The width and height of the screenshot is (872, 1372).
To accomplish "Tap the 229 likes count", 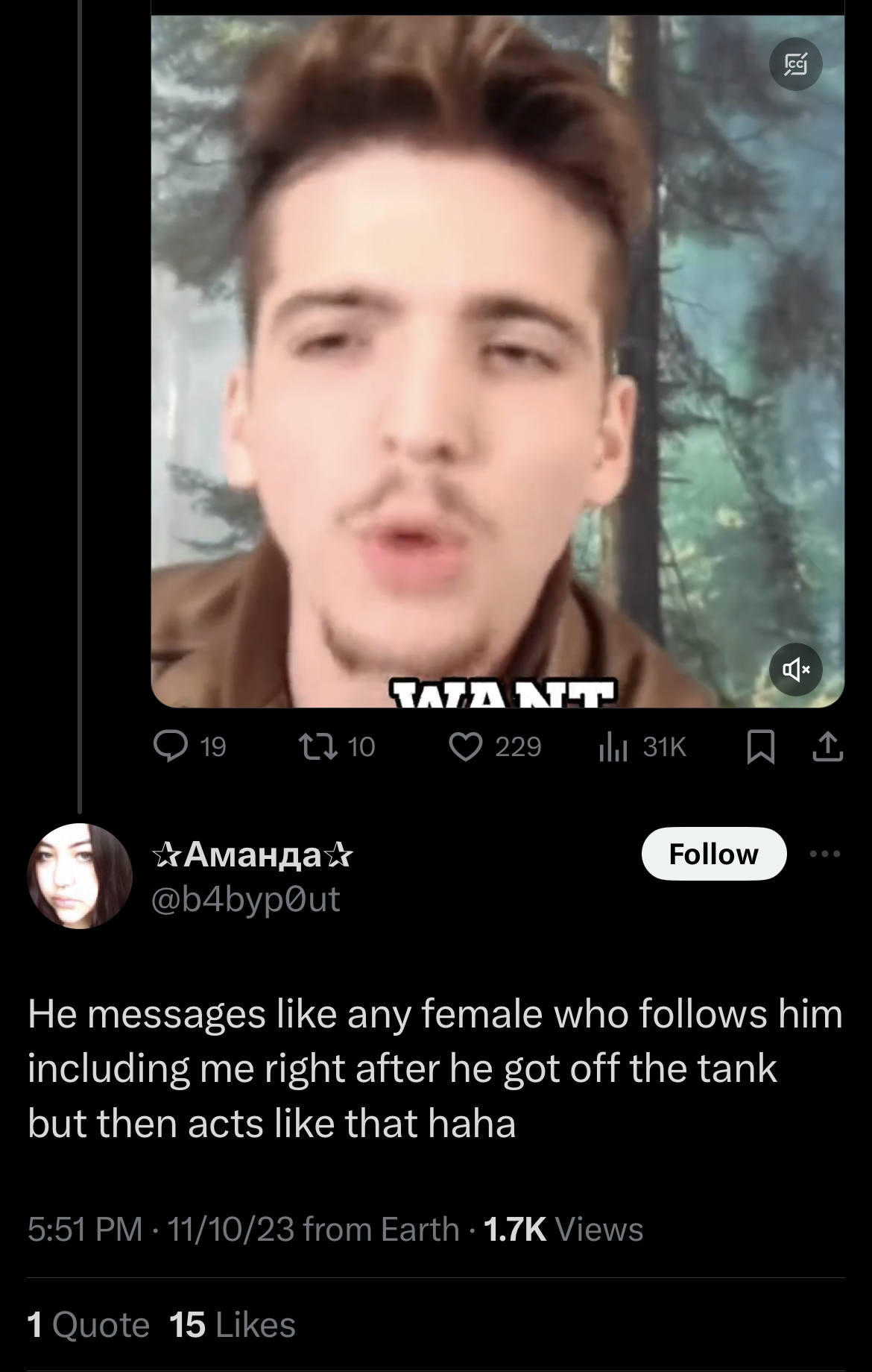I will (x=518, y=746).
